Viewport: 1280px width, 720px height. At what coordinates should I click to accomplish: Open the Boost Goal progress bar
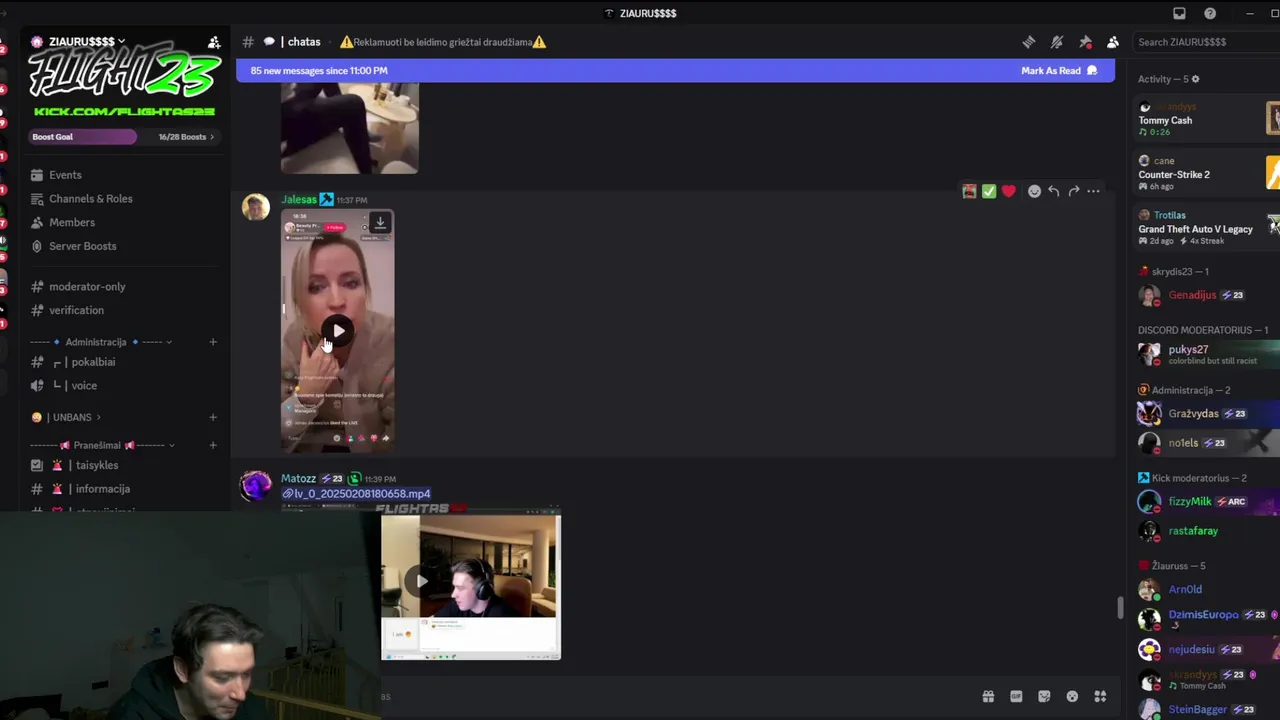point(124,137)
